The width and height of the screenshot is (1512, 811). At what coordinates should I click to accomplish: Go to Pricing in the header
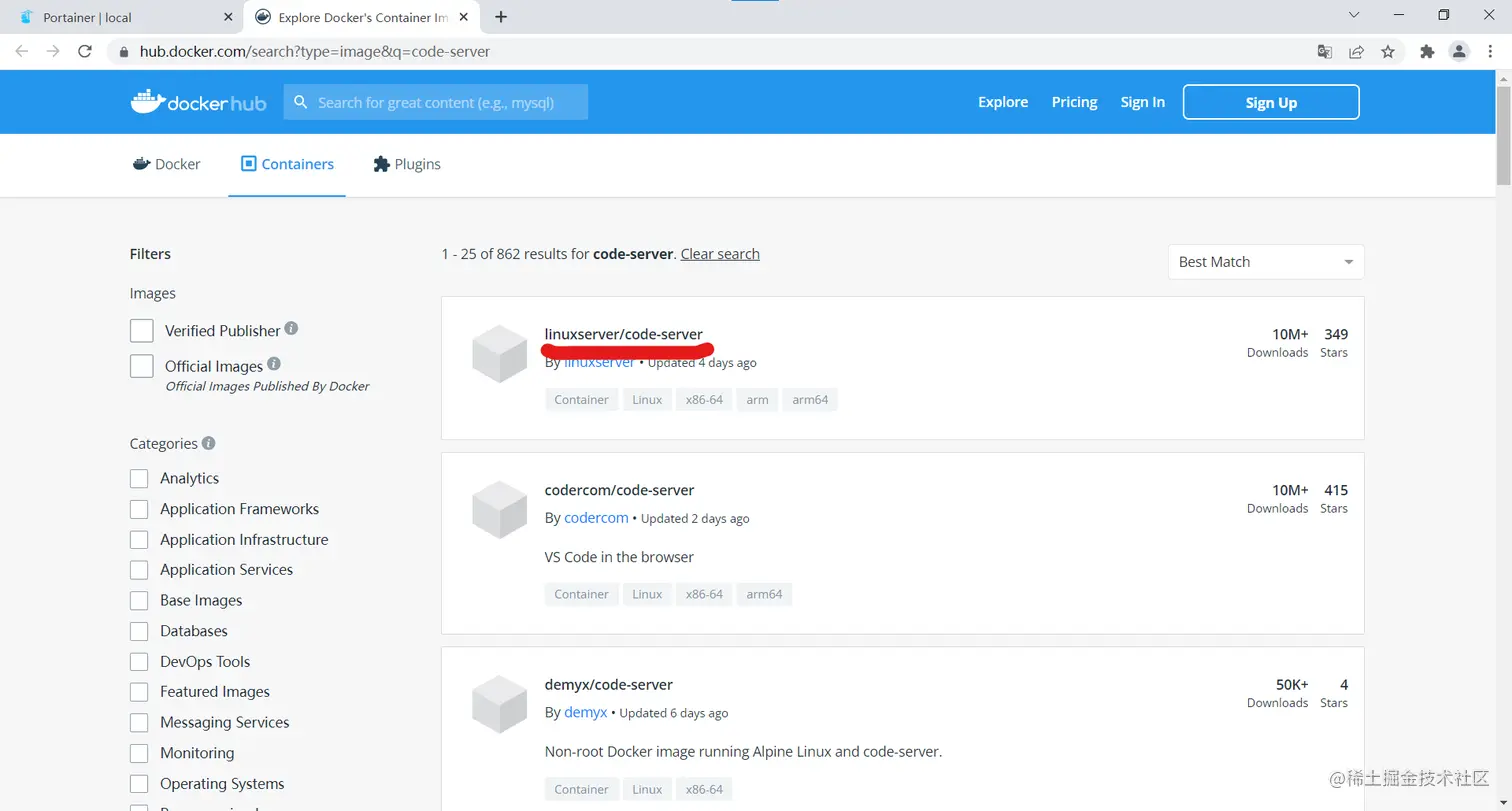[x=1075, y=102]
